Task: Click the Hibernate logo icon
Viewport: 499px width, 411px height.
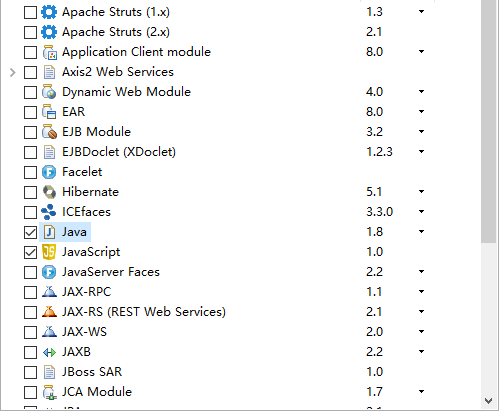Action: click(x=49, y=192)
